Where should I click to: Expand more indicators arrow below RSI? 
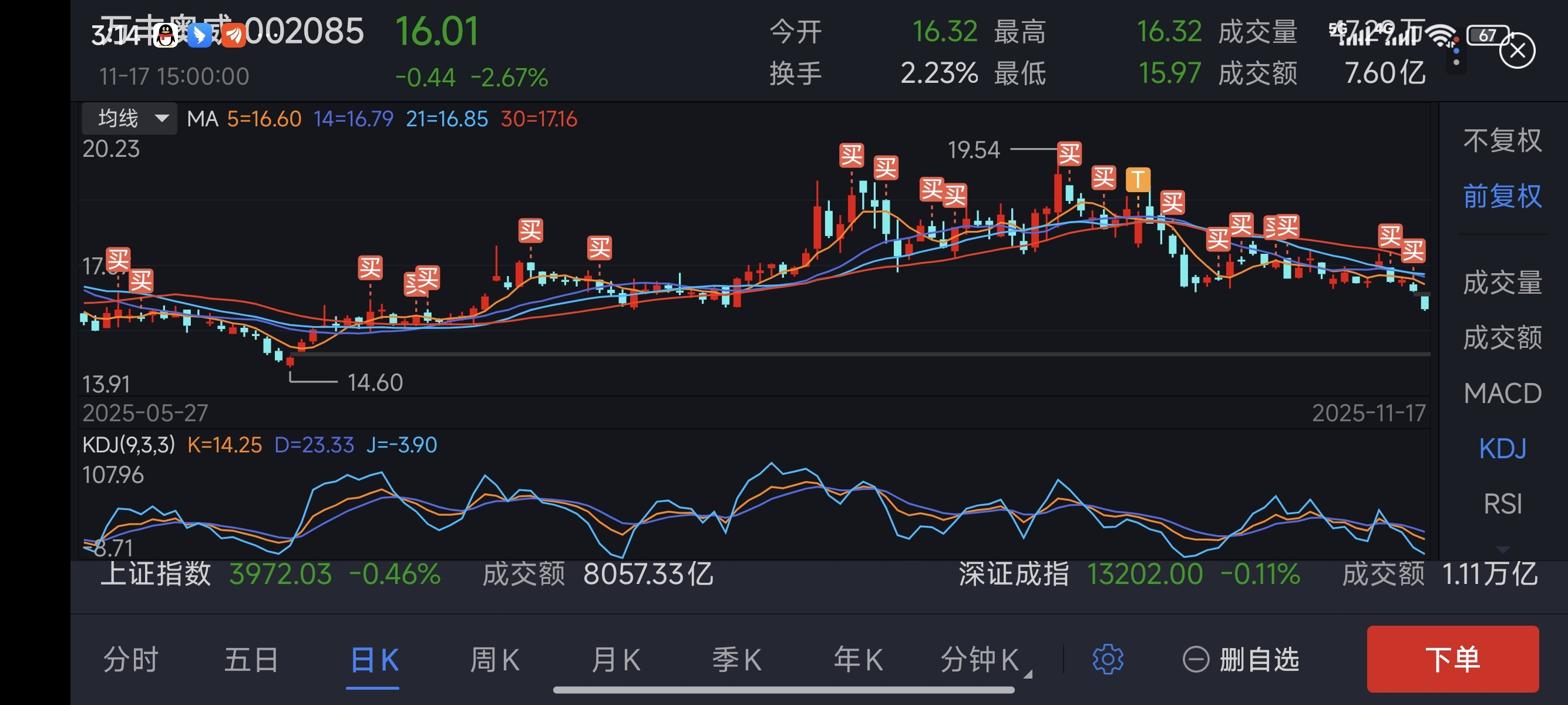[1502, 549]
